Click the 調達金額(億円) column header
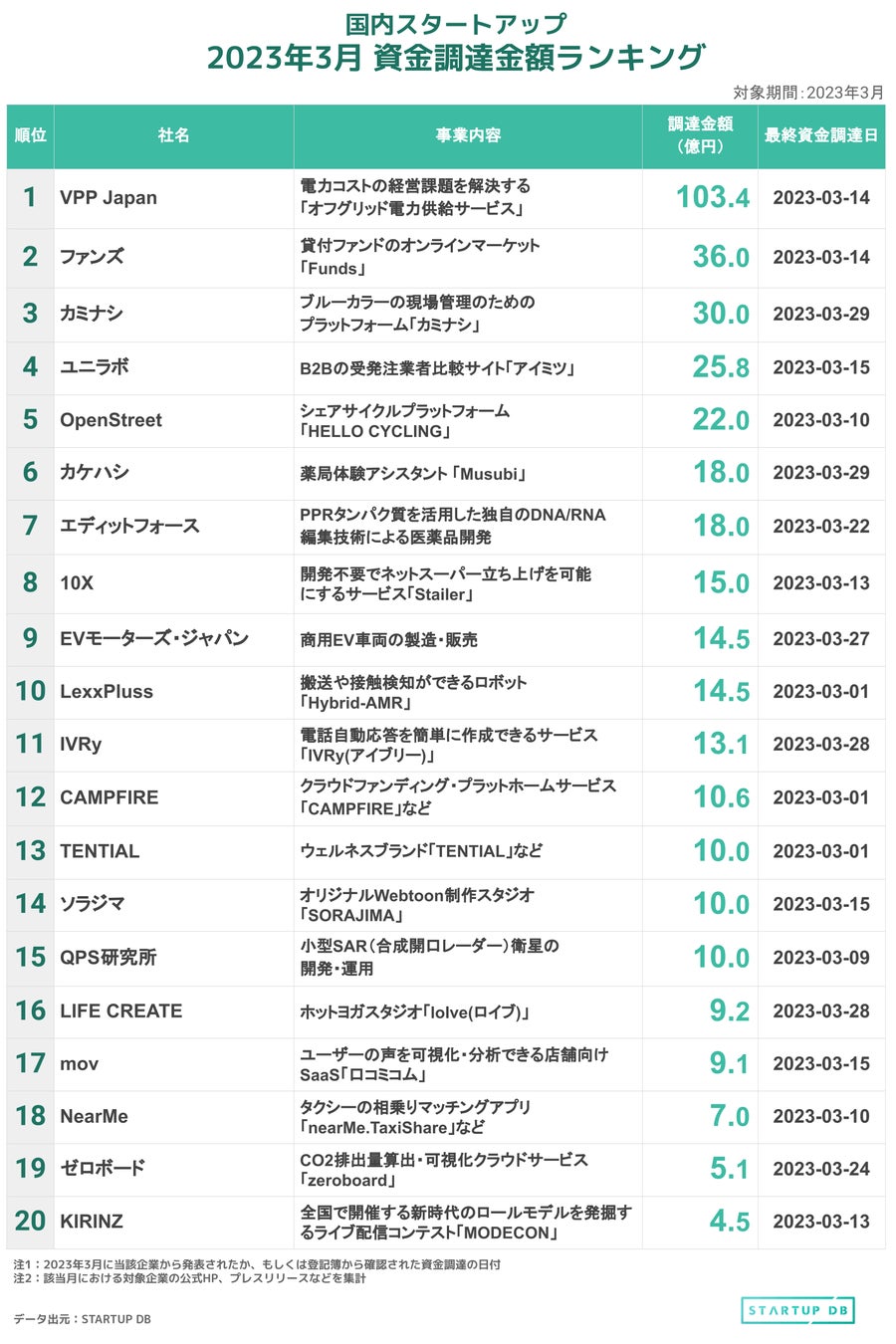Image resolution: width=896 pixels, height=1344 pixels. click(x=700, y=134)
